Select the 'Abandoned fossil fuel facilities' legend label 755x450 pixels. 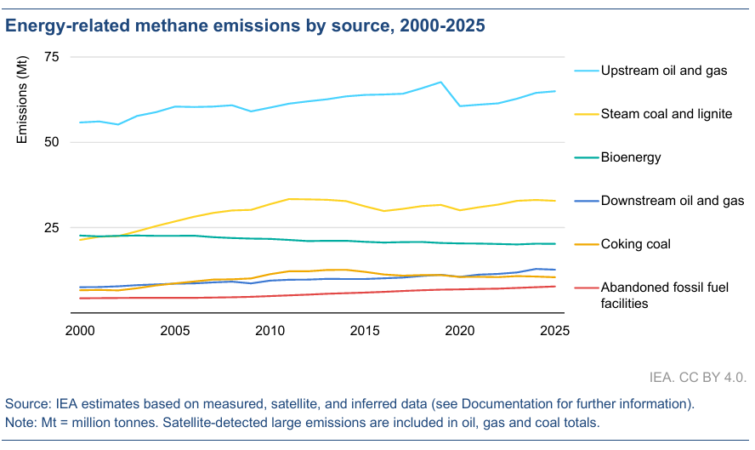coord(664,295)
